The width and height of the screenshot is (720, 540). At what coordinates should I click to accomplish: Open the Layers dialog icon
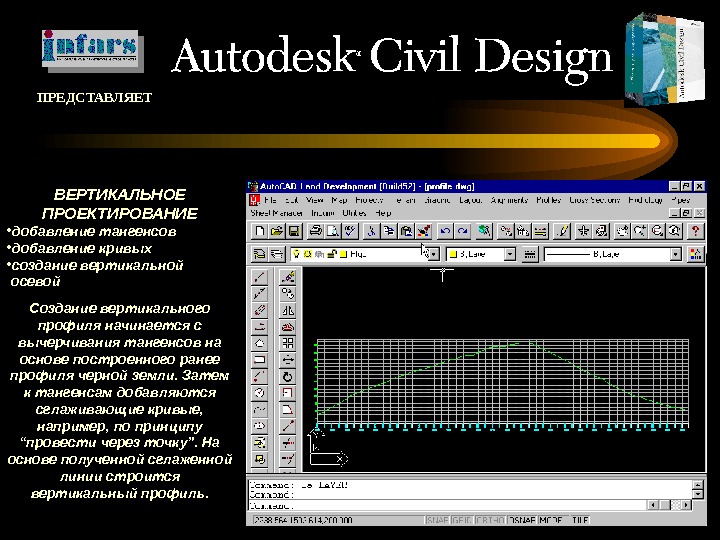pos(276,254)
